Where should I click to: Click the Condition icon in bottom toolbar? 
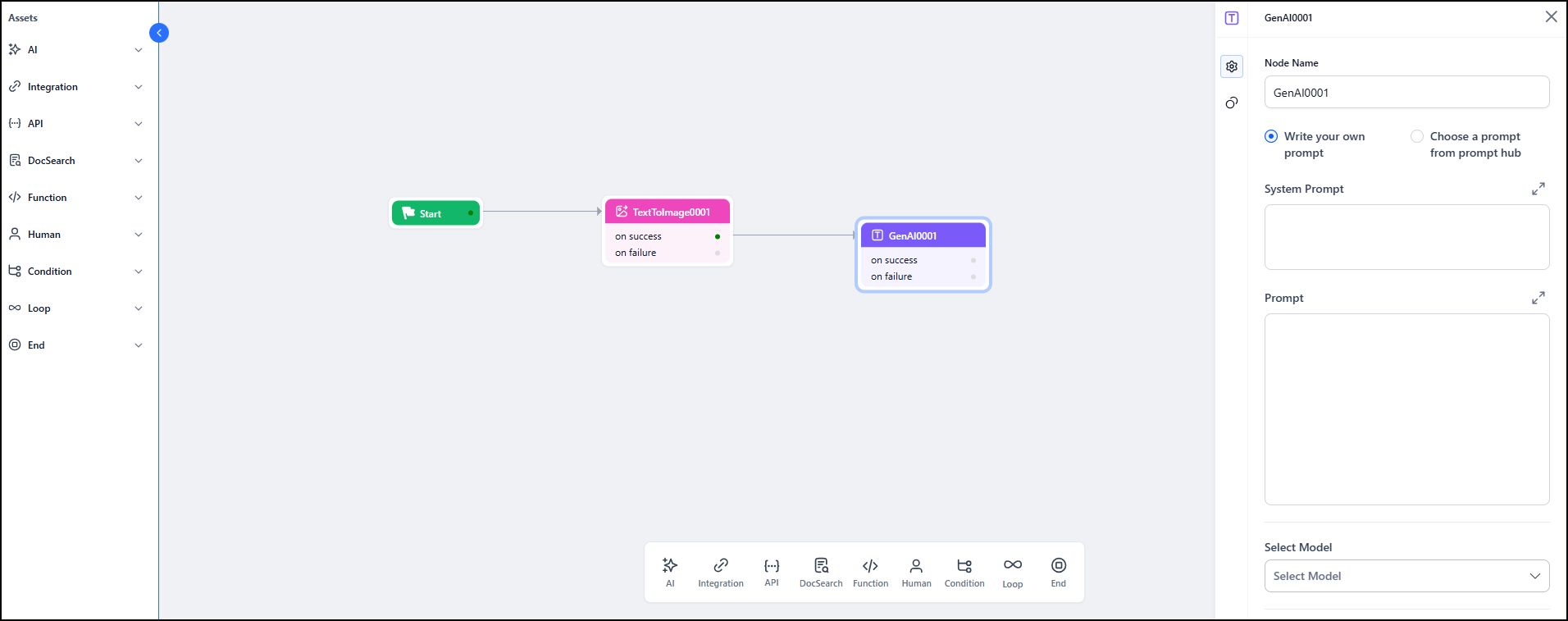[964, 572]
